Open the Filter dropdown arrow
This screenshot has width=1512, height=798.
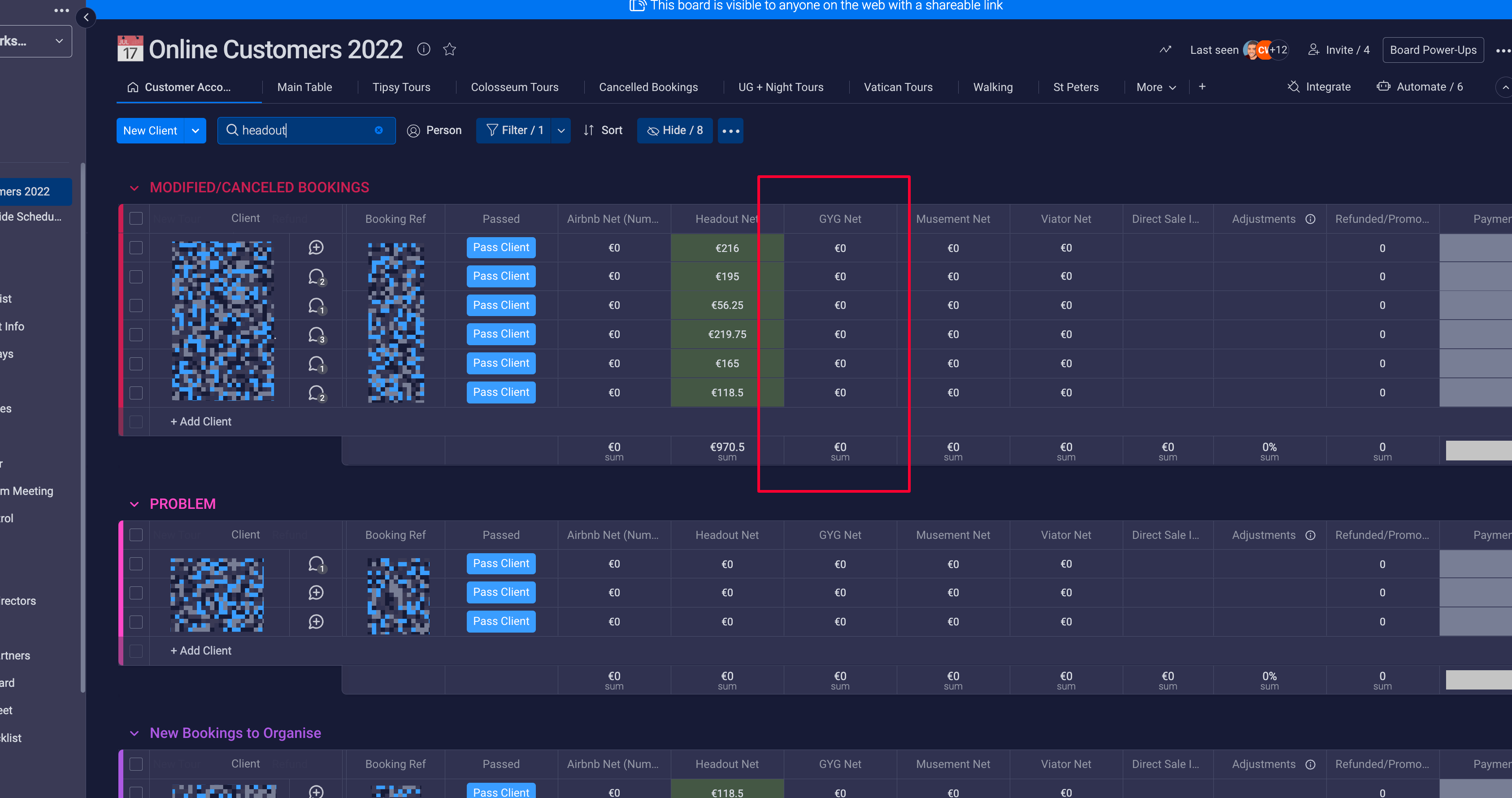[561, 130]
